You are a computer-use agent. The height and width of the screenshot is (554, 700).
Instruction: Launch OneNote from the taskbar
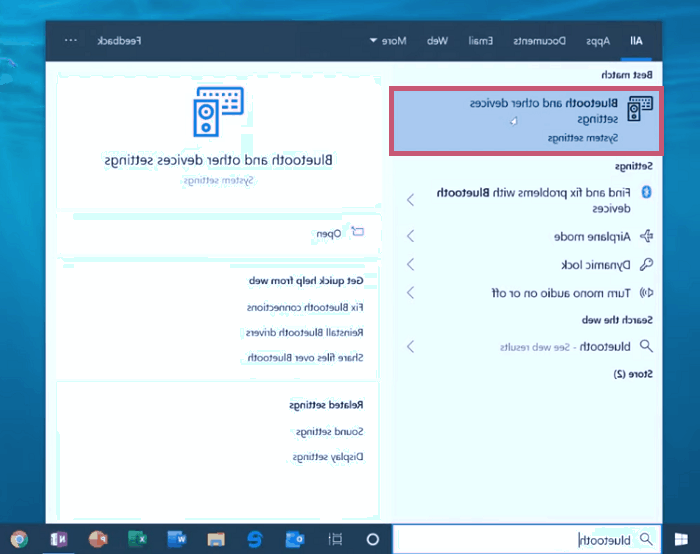[58, 539]
